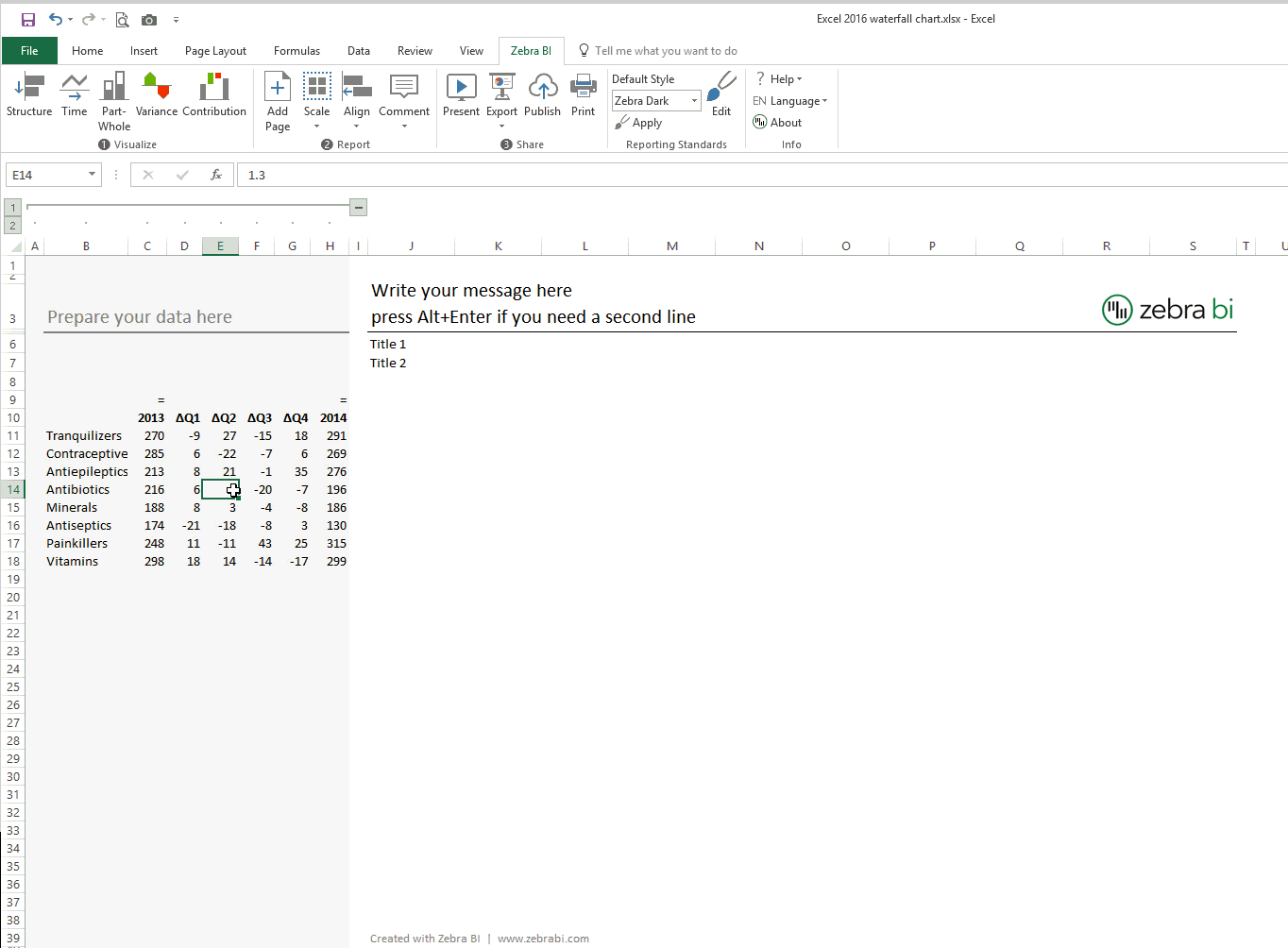Click the Add Page button
1288x948 pixels.
pyautogui.click(x=278, y=102)
